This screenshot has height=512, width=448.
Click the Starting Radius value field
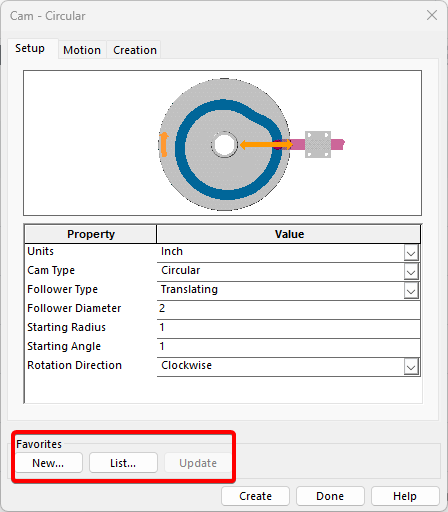(x=288, y=329)
